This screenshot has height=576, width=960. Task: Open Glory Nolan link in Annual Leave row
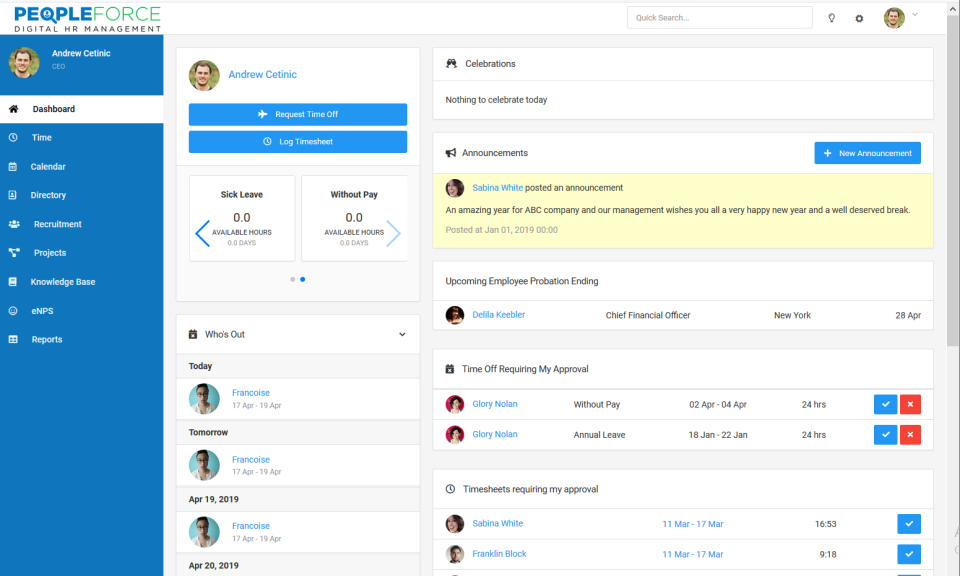click(495, 435)
